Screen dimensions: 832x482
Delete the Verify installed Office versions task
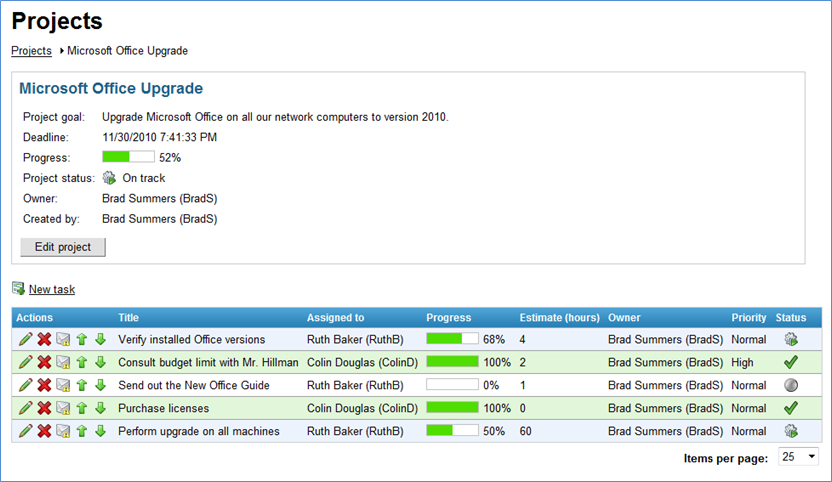click(45, 339)
